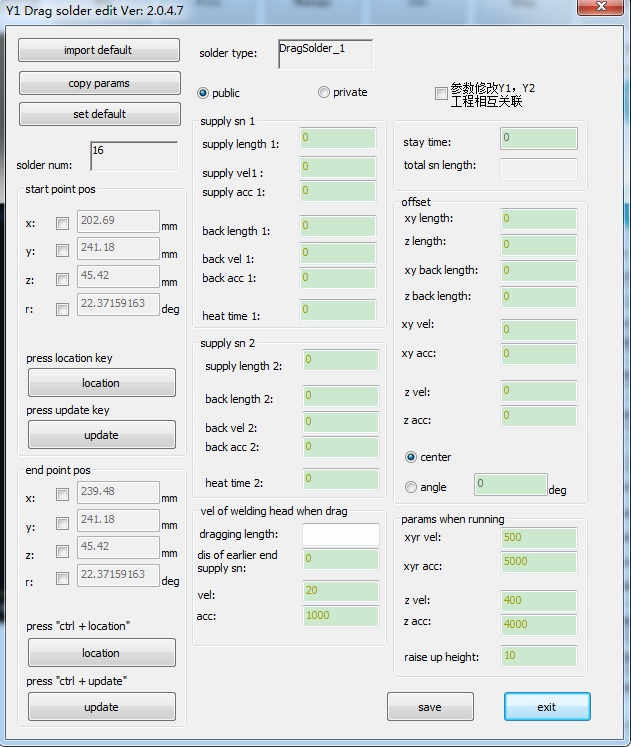Focus the stay time field

point(538,138)
